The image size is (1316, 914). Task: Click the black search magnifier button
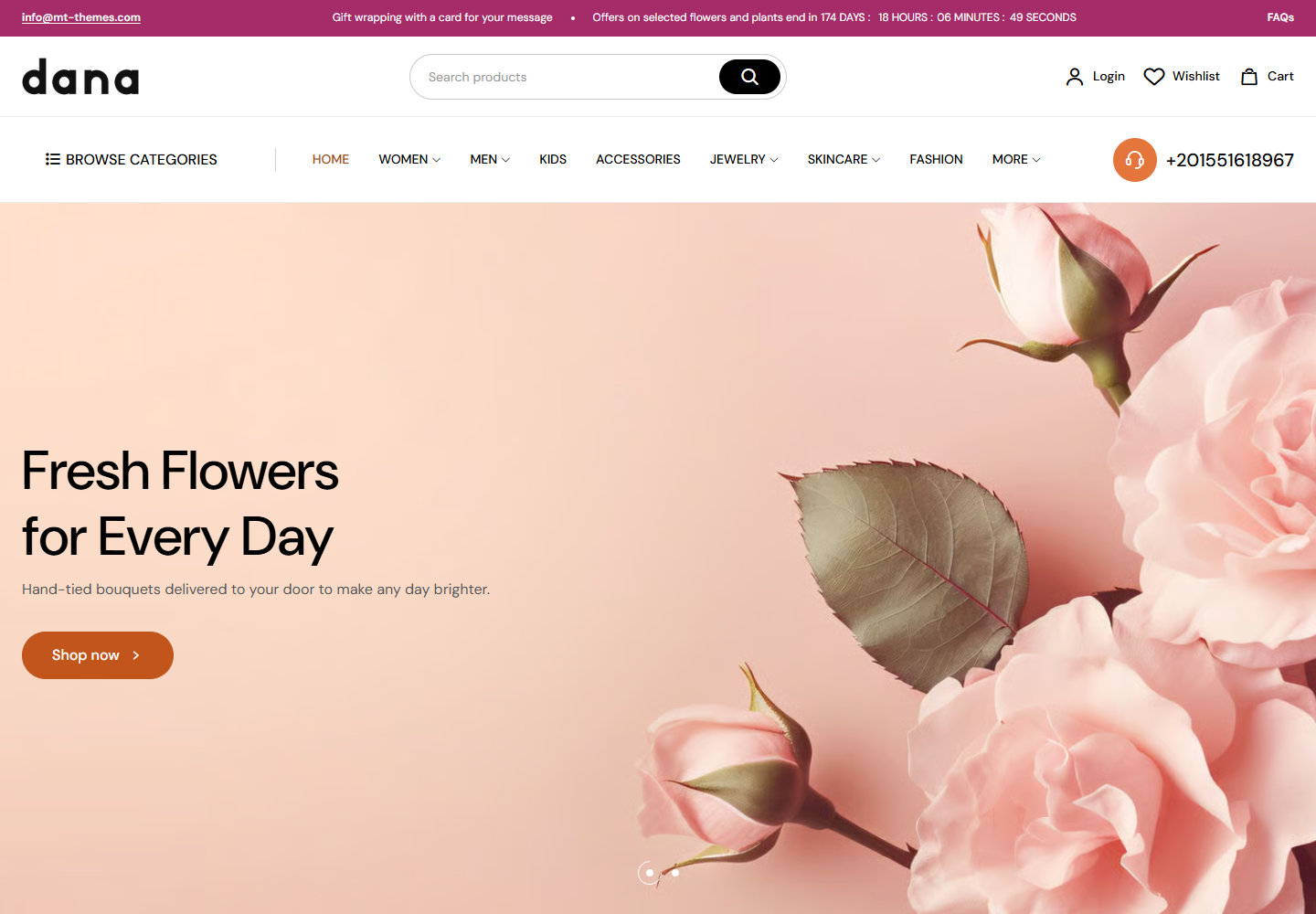749,77
